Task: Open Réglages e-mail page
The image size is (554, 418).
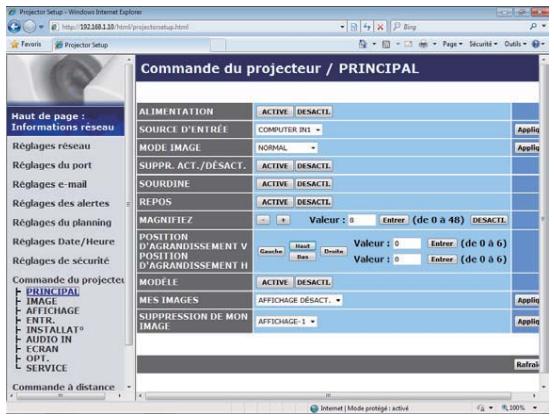Action: [49, 184]
